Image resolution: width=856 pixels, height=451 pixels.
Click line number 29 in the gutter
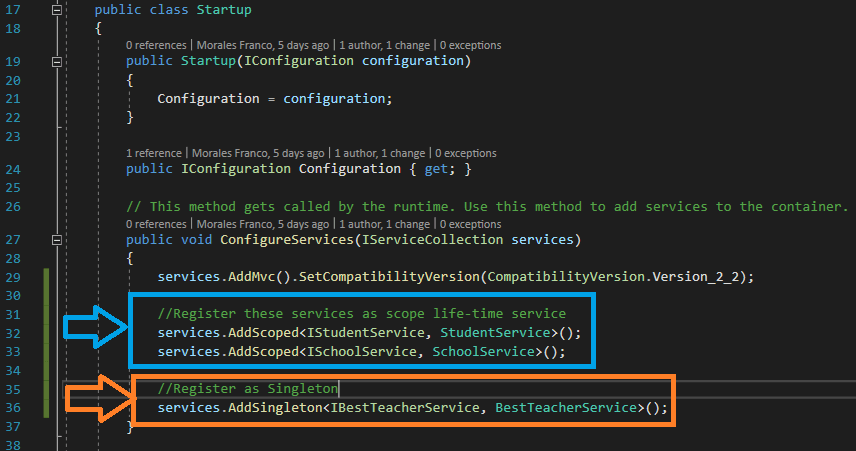13,277
